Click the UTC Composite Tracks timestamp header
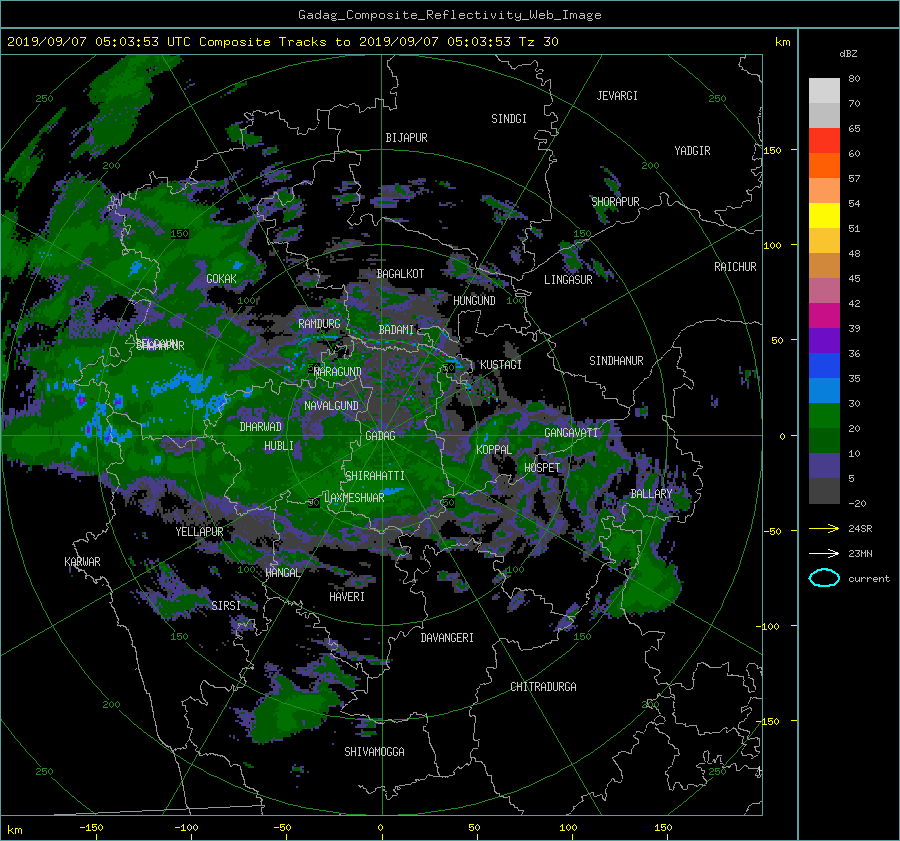900x841 pixels. pos(282,42)
